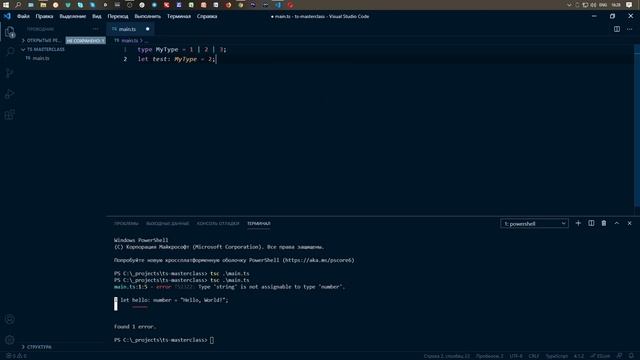Switch to the Выходные данные panel tab
Screen dimensions: 640x360
(167, 223)
